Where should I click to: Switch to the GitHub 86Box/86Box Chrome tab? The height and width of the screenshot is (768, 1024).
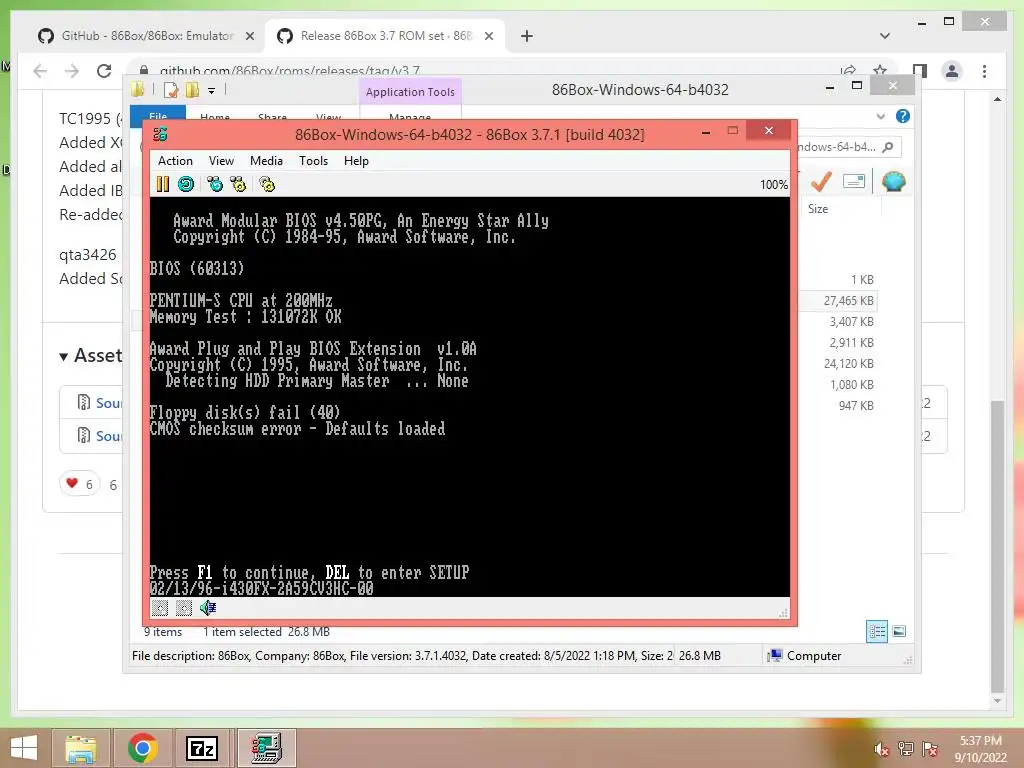[146, 36]
